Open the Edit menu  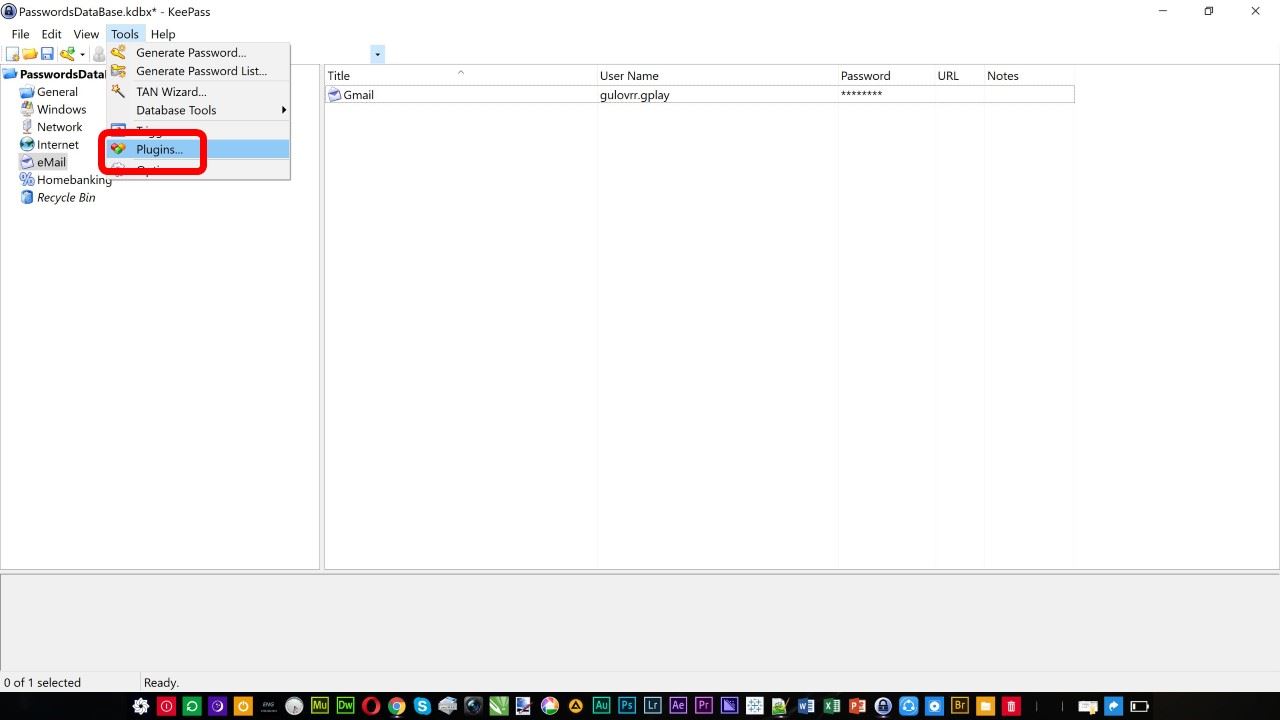(52, 34)
